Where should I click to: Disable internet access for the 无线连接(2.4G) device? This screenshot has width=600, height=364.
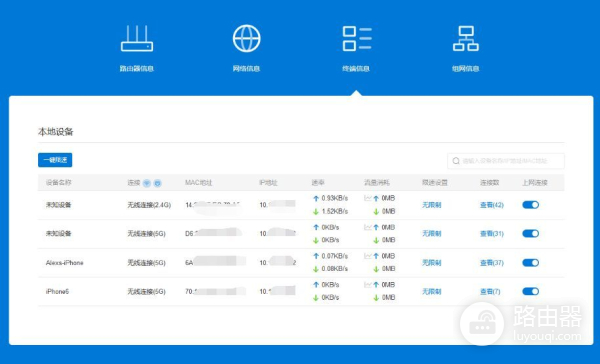coord(530,205)
